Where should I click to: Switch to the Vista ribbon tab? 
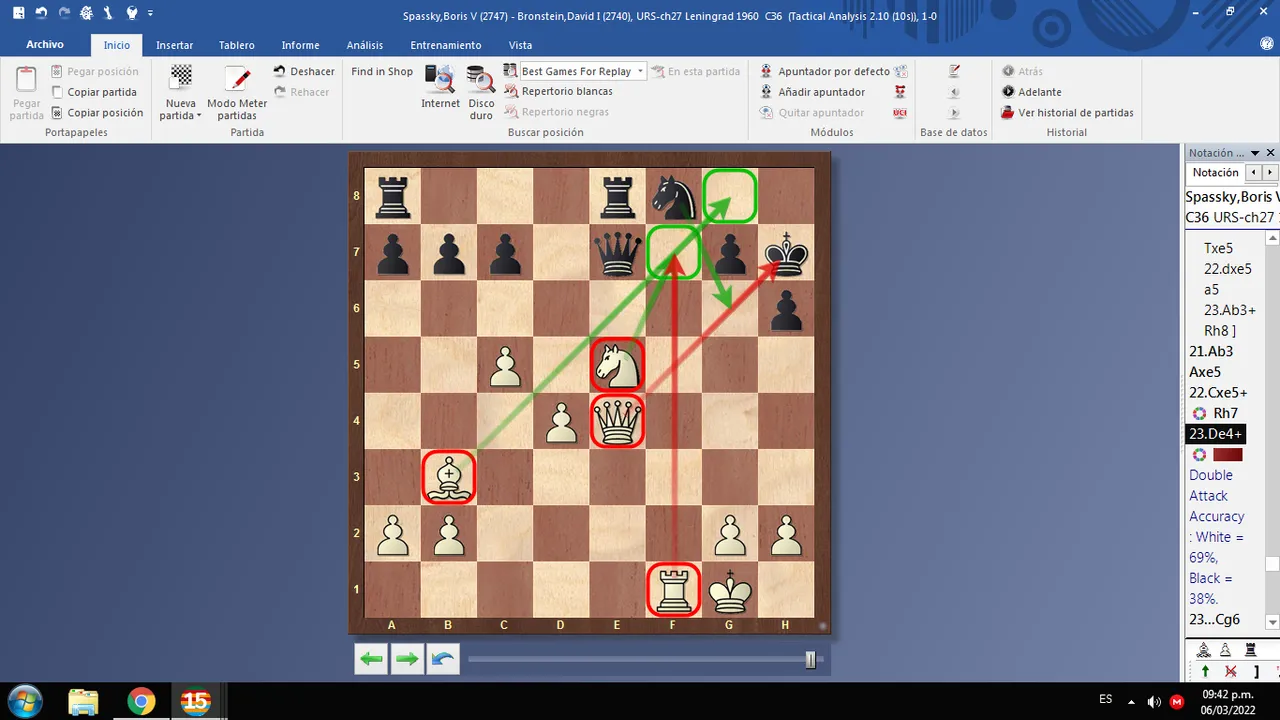[520, 45]
